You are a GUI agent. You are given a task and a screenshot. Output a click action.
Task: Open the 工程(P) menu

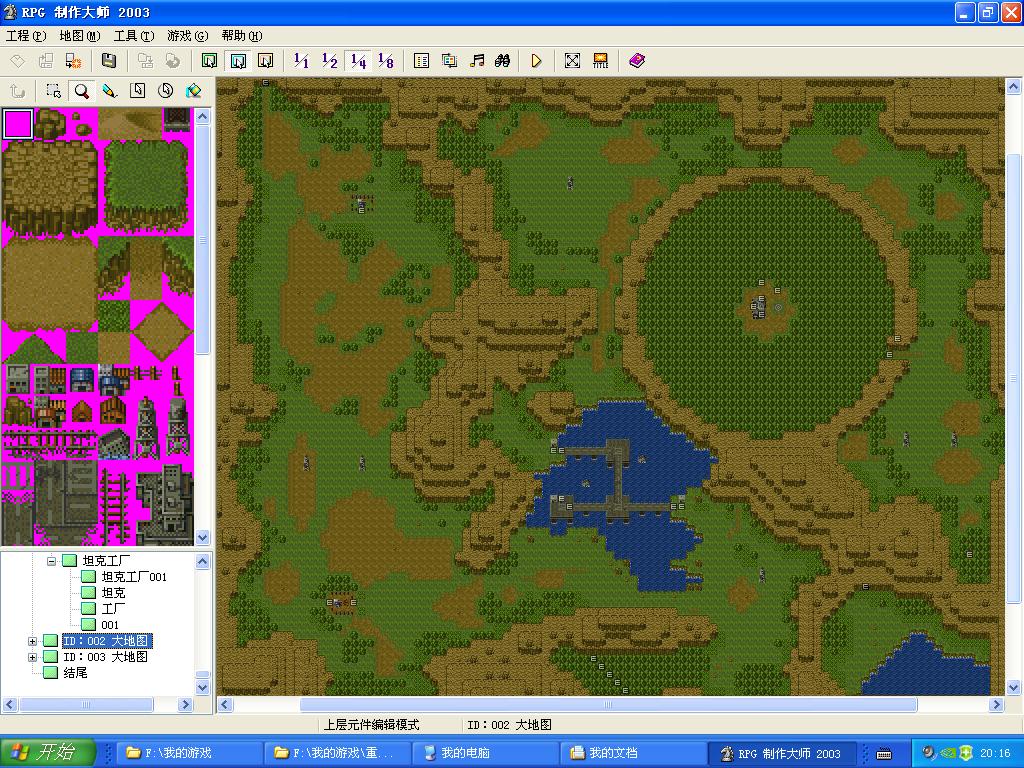click(x=26, y=36)
